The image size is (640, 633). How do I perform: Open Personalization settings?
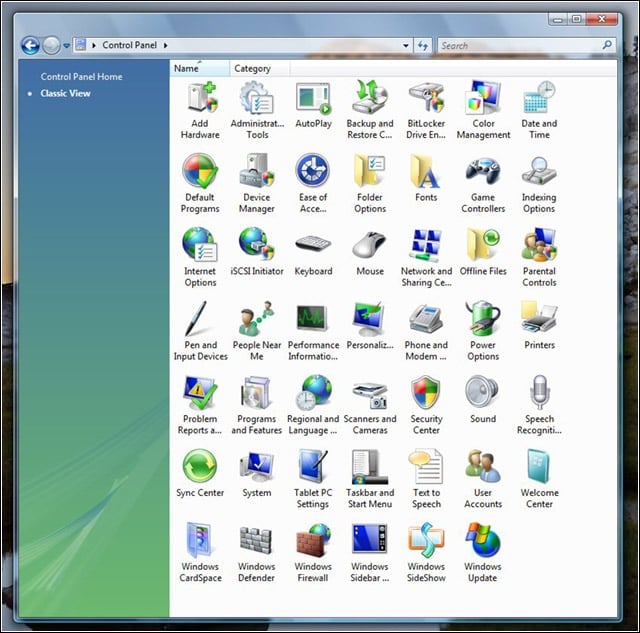370,326
